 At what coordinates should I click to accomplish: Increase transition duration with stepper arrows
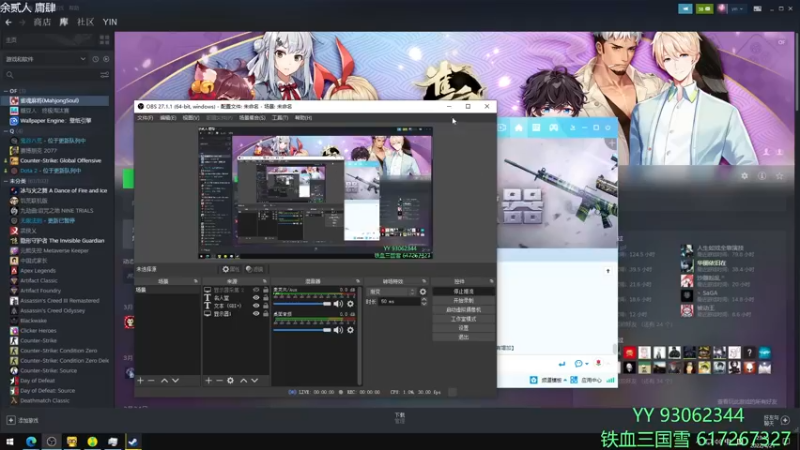coord(423,299)
